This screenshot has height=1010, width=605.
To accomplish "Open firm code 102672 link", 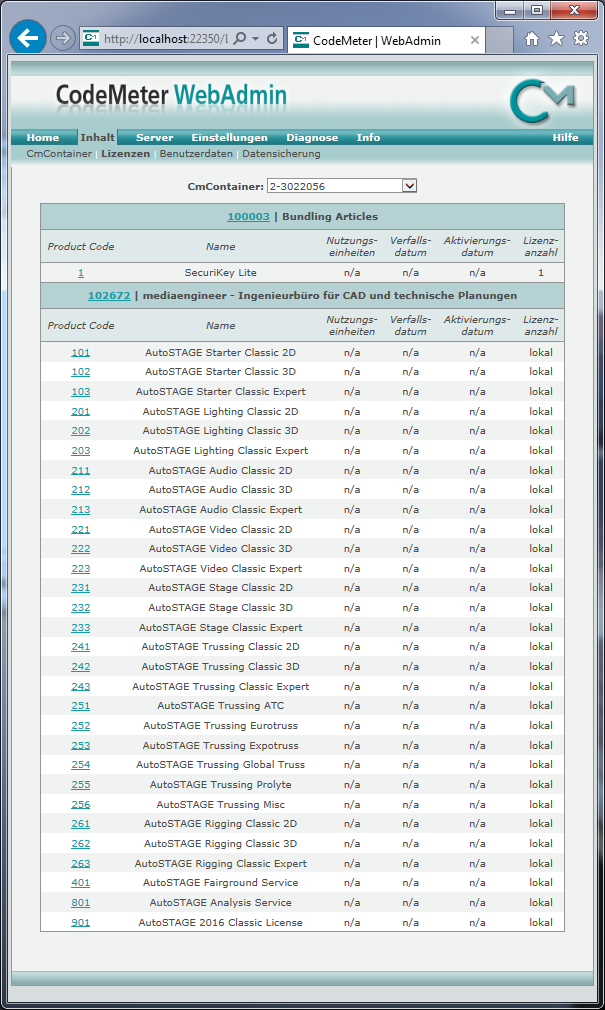I will tap(109, 296).
